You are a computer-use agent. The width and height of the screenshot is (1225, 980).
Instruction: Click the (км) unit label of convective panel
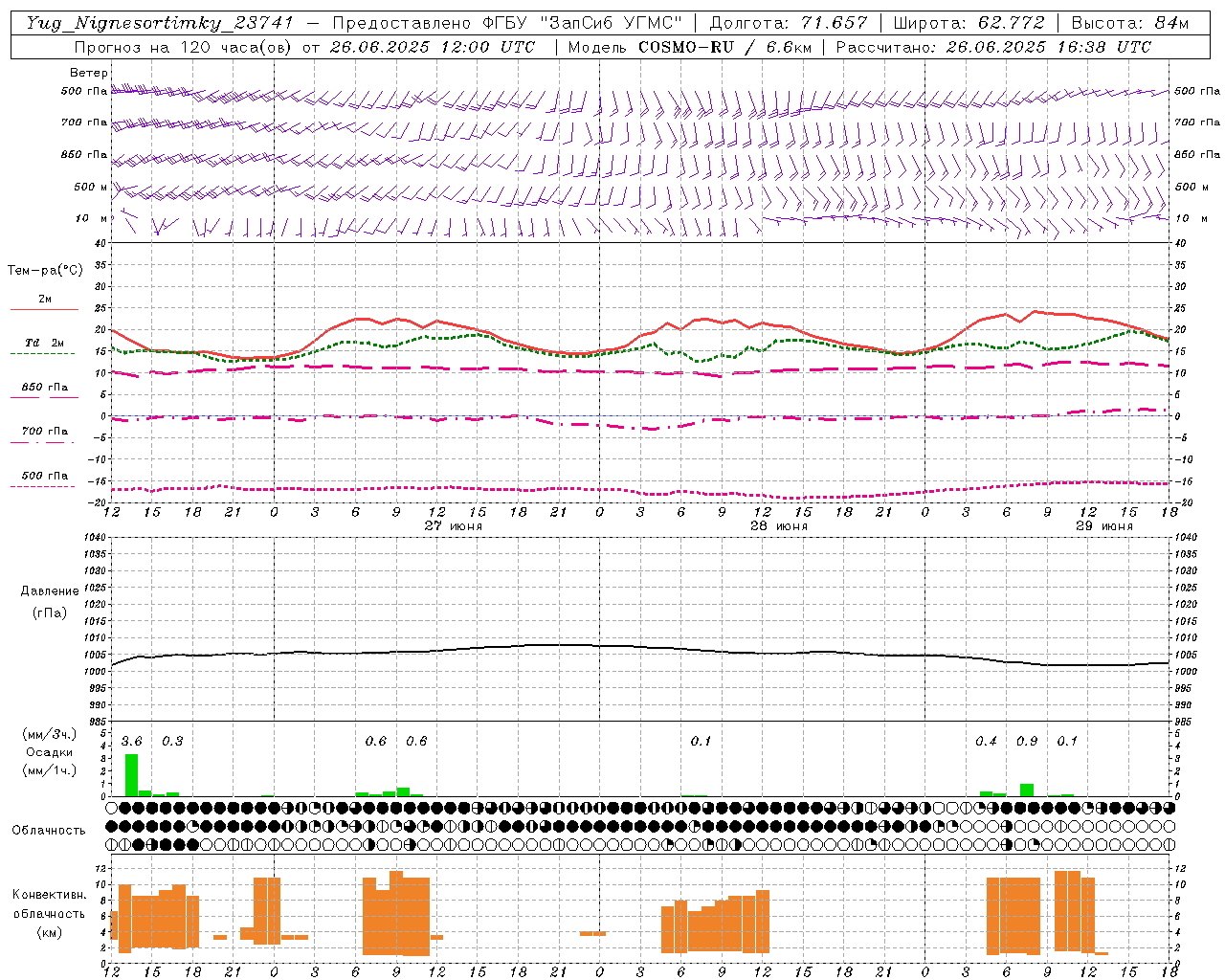pyautogui.click(x=50, y=933)
